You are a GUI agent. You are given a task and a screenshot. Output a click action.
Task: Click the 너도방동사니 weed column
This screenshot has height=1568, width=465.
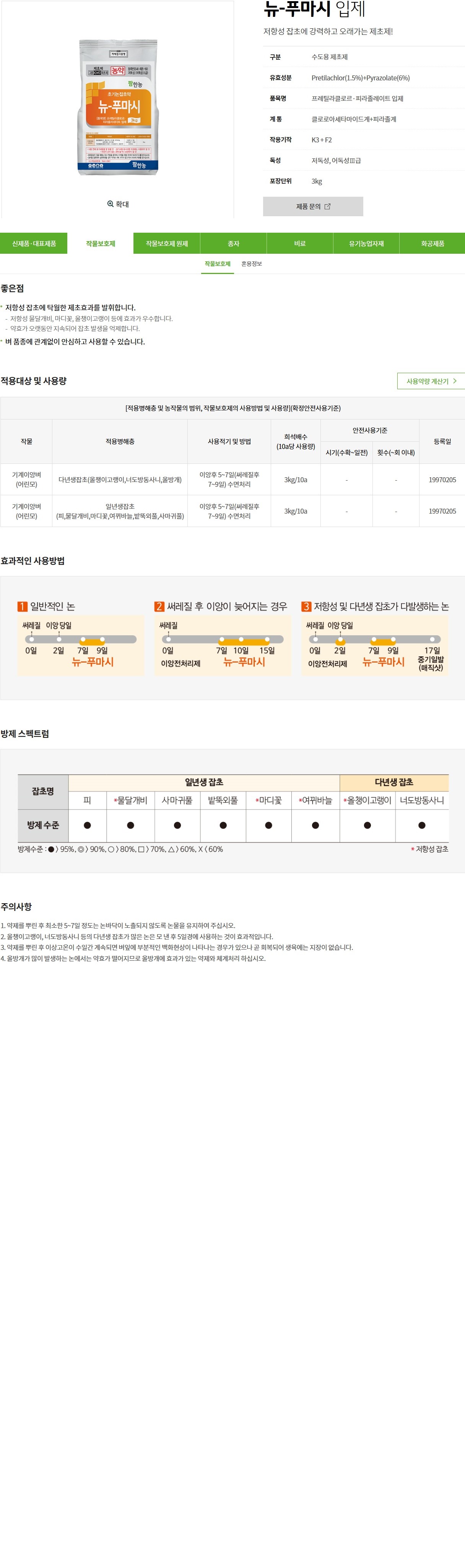pos(422,800)
